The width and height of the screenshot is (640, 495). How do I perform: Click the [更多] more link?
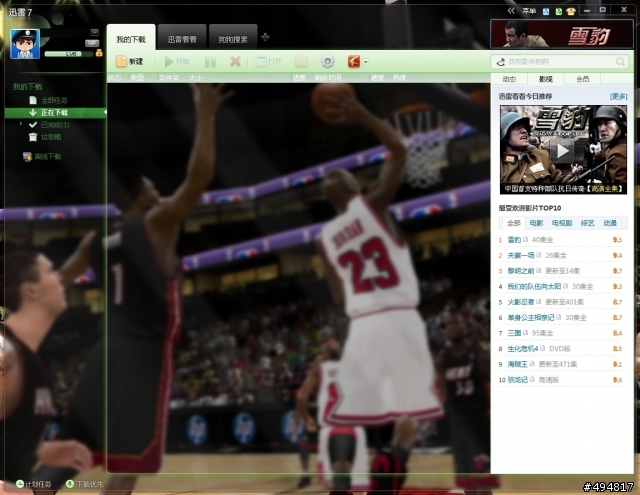[618, 97]
